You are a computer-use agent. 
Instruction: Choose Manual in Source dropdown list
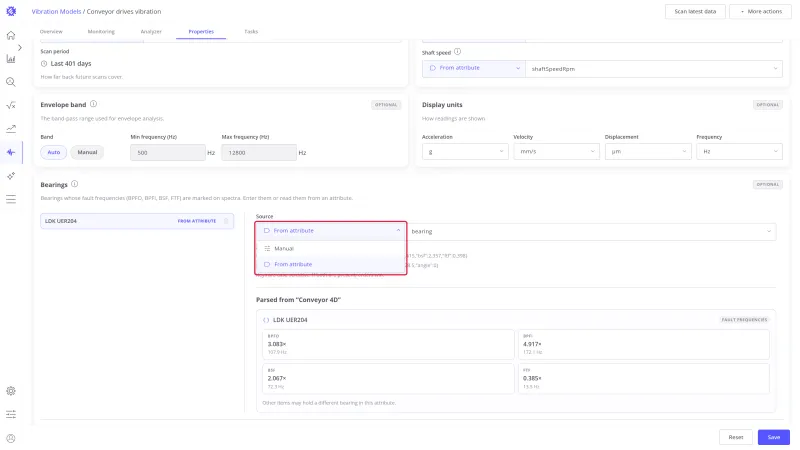point(331,248)
